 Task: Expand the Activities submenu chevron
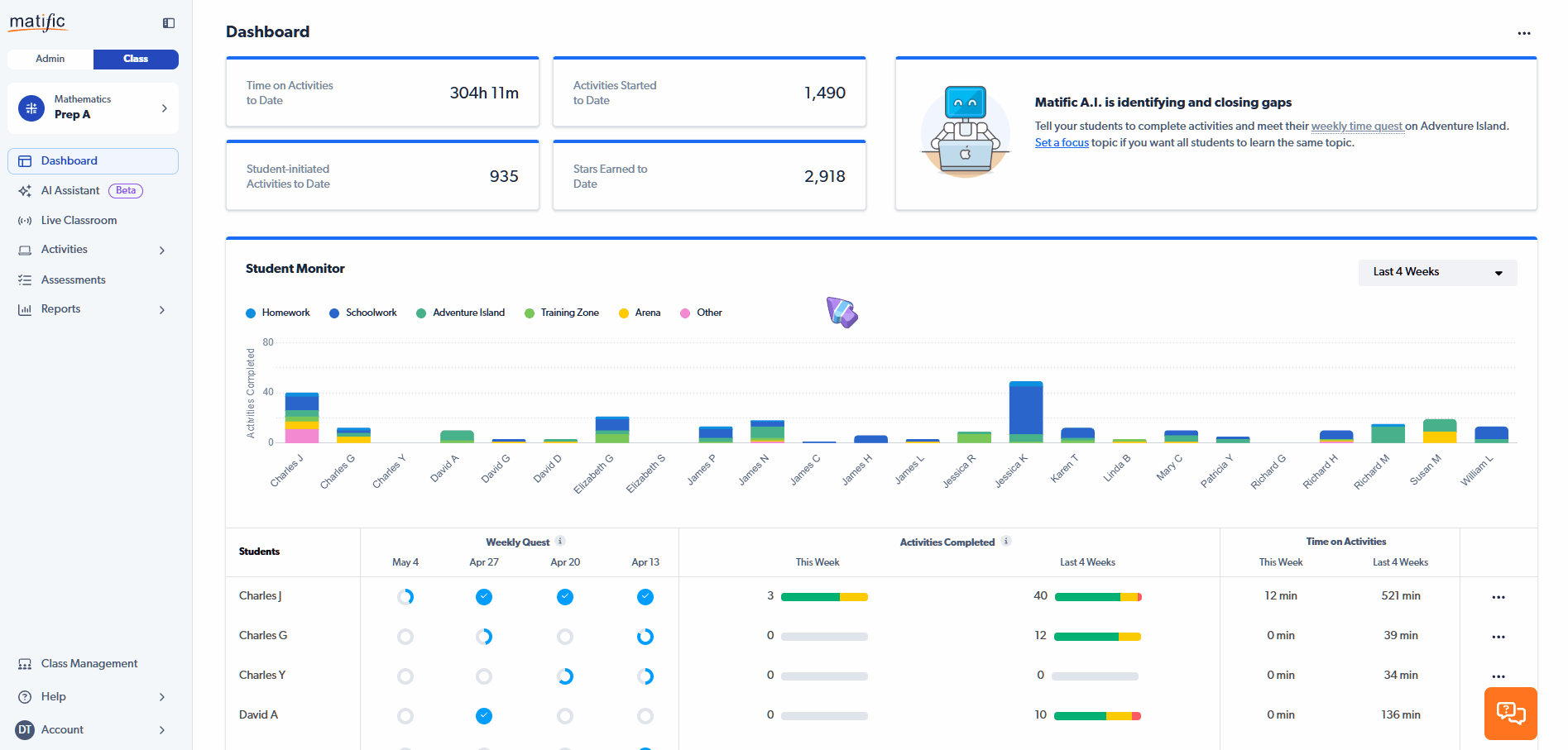pos(162,251)
